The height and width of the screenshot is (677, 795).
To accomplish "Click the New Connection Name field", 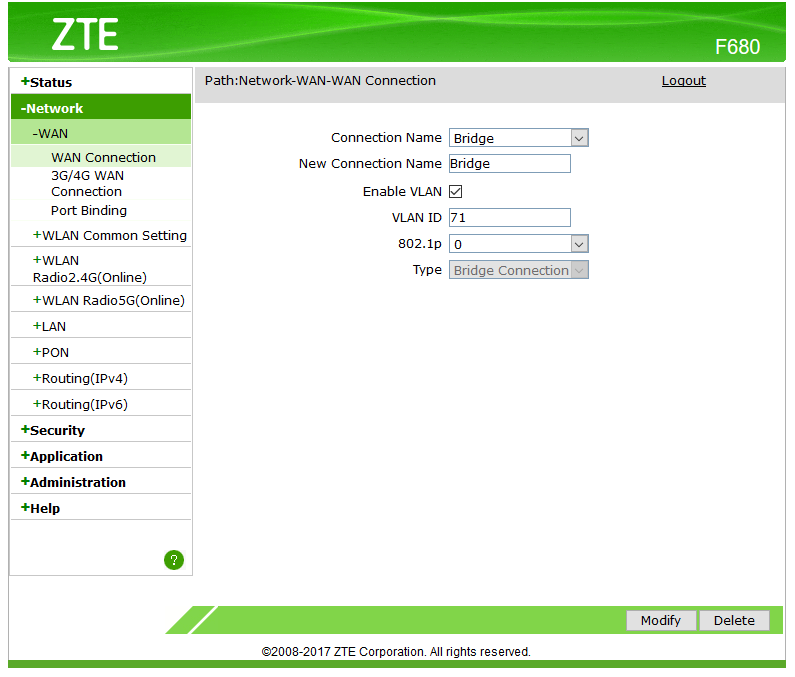I will tap(510, 163).
